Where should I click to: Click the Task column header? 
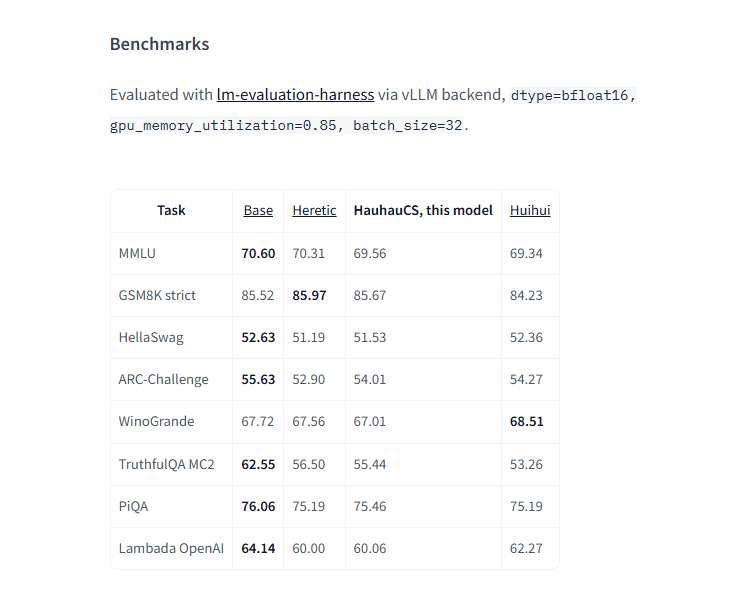pyautogui.click(x=171, y=210)
